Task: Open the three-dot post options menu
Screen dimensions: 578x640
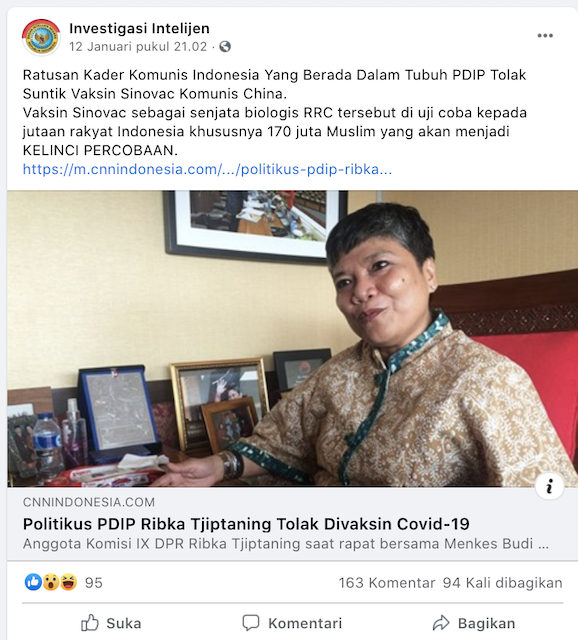Action: (x=545, y=36)
